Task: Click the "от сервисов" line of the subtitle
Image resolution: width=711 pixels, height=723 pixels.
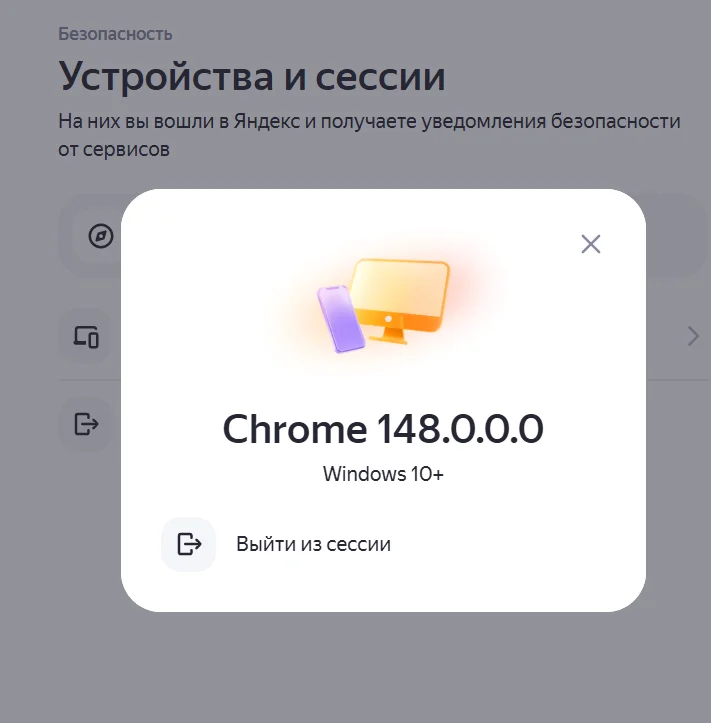Action: [114, 149]
